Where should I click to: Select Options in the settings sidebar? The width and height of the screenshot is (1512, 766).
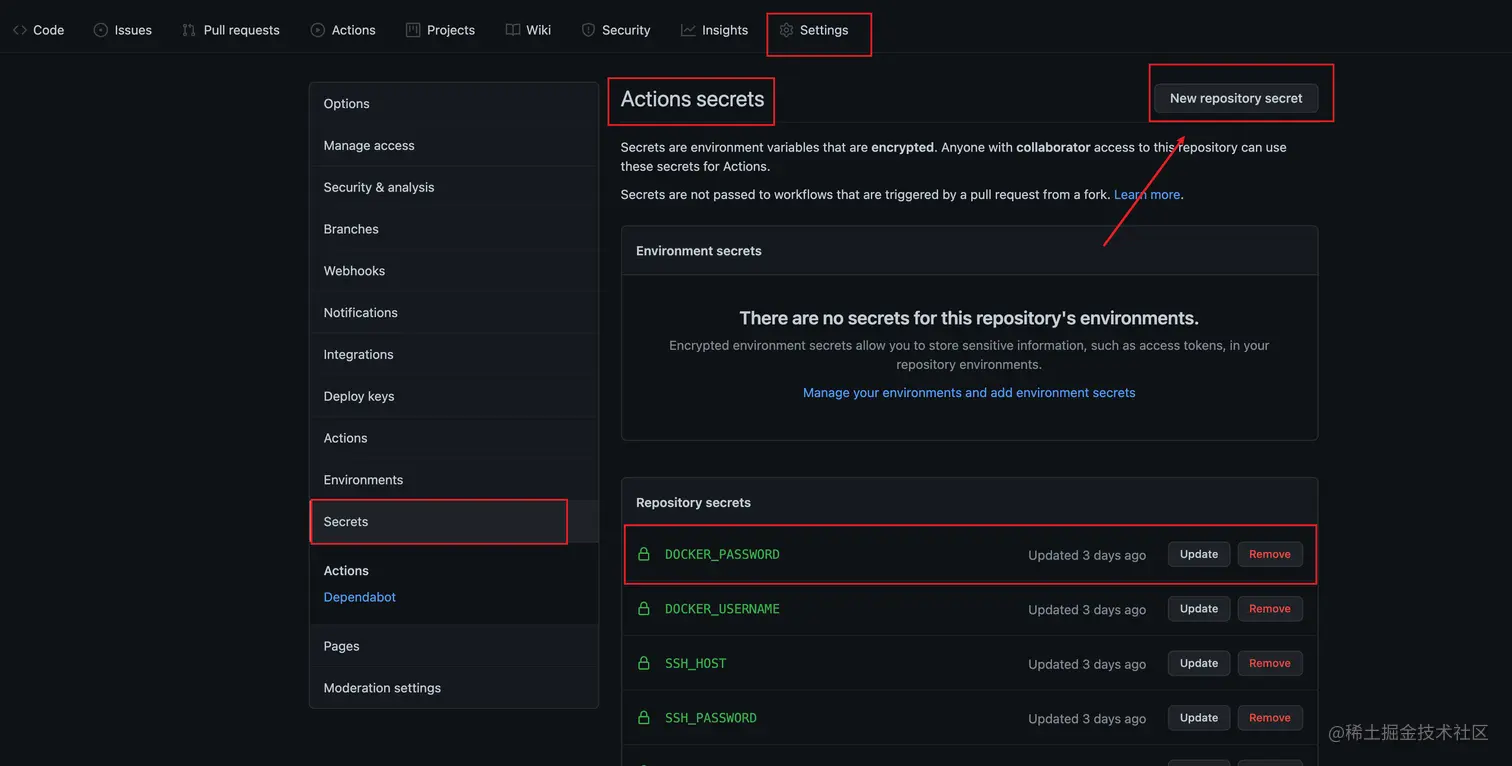pos(454,104)
